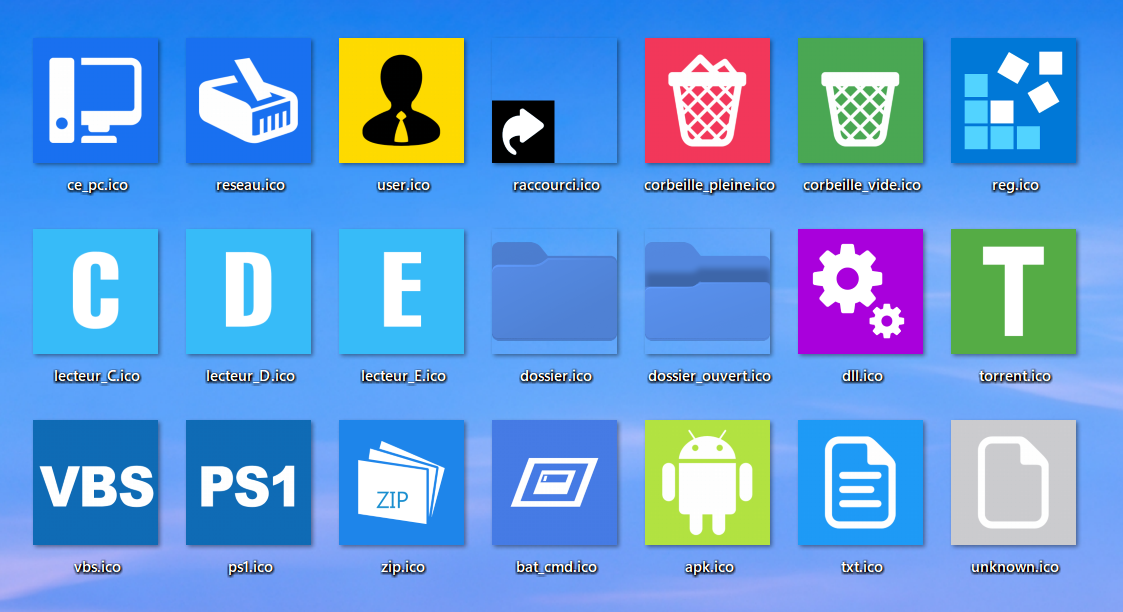Viewport: 1123px width, 612px height.
Task: Select the lecteur_C.ico drive icon
Action: pos(96,291)
